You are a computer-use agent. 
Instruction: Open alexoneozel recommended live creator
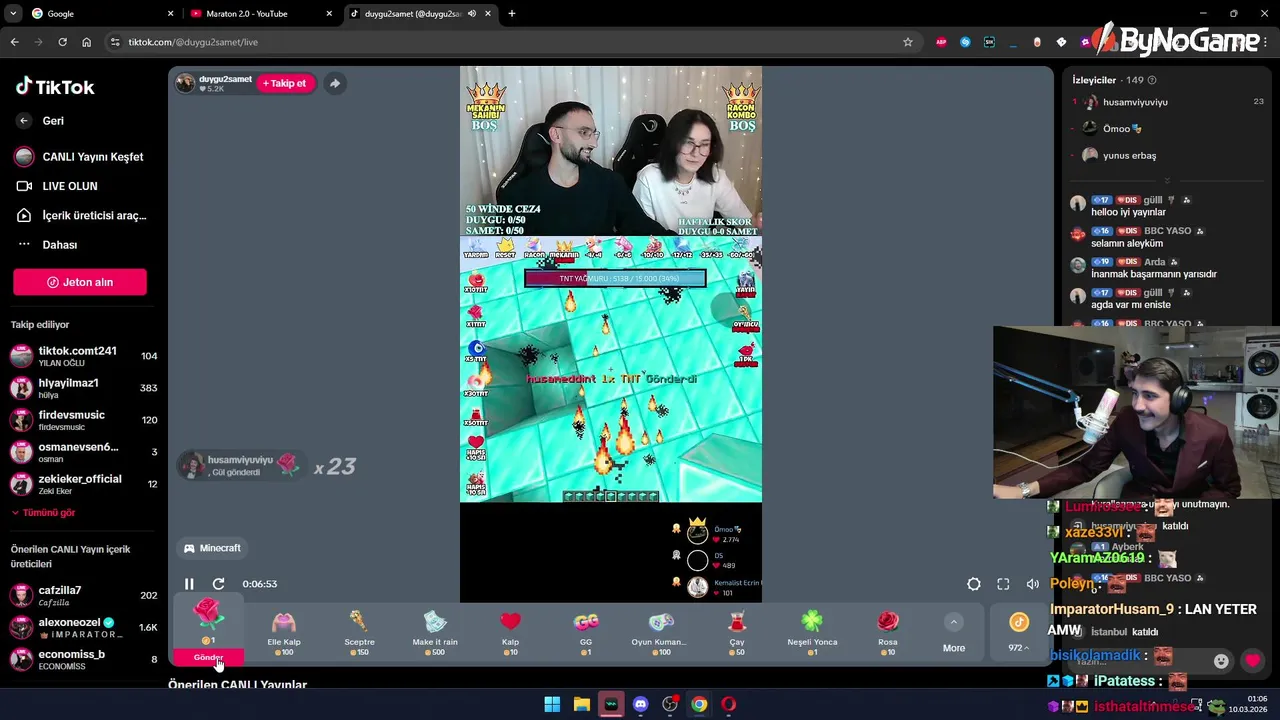click(84, 627)
